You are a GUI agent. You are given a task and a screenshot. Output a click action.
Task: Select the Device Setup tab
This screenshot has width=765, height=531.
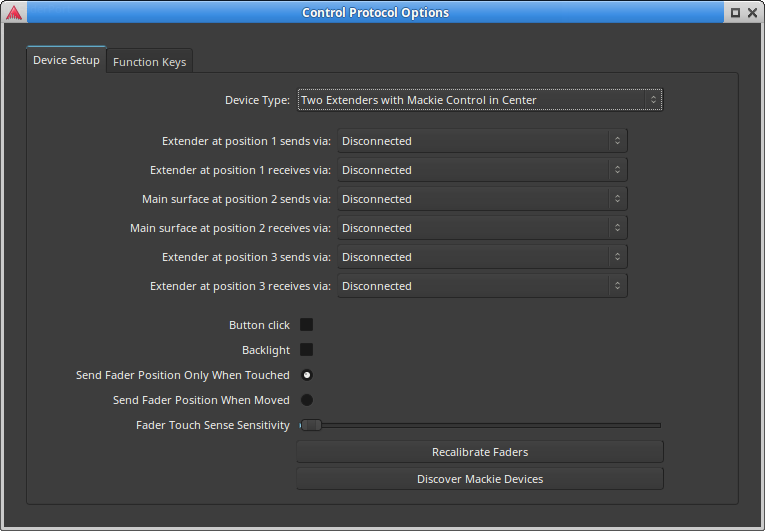(x=66, y=60)
